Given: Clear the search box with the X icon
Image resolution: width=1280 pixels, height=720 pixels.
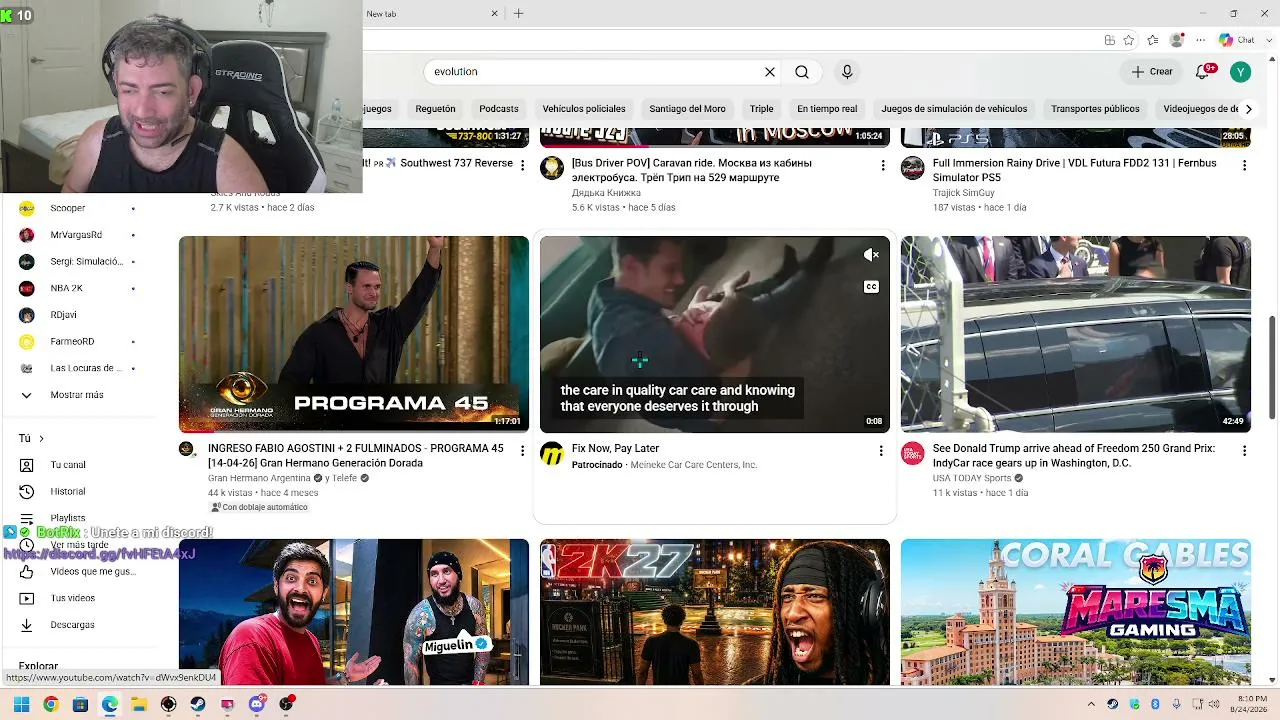Looking at the screenshot, I should click(770, 72).
